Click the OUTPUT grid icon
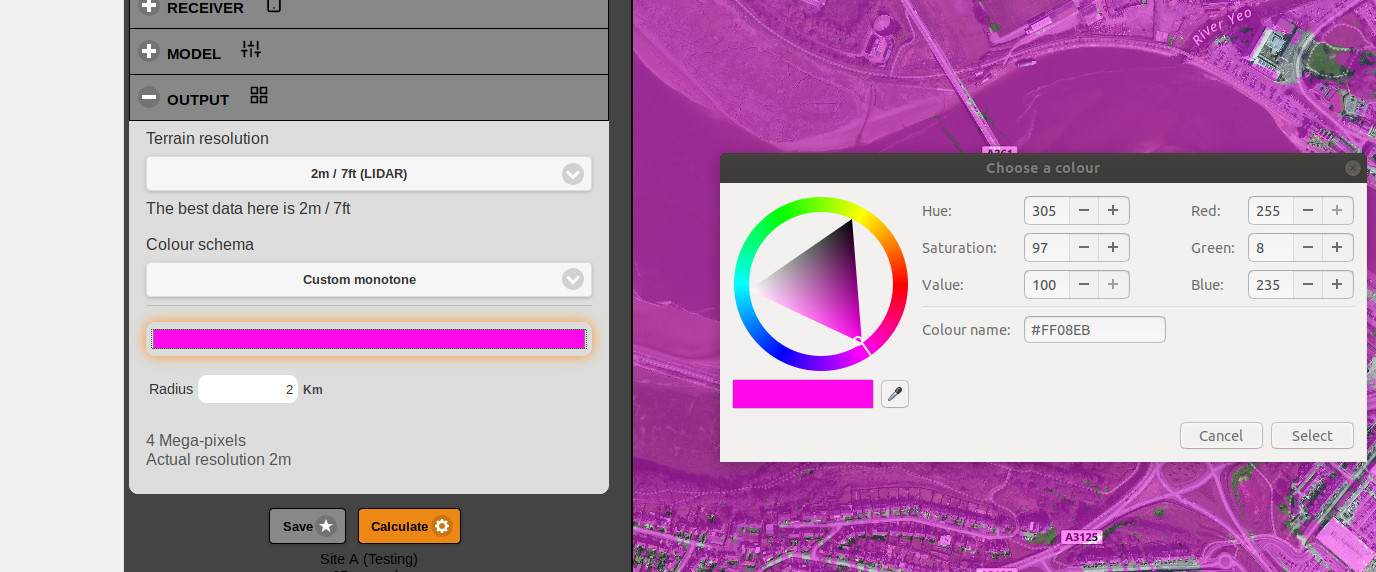 (x=259, y=96)
